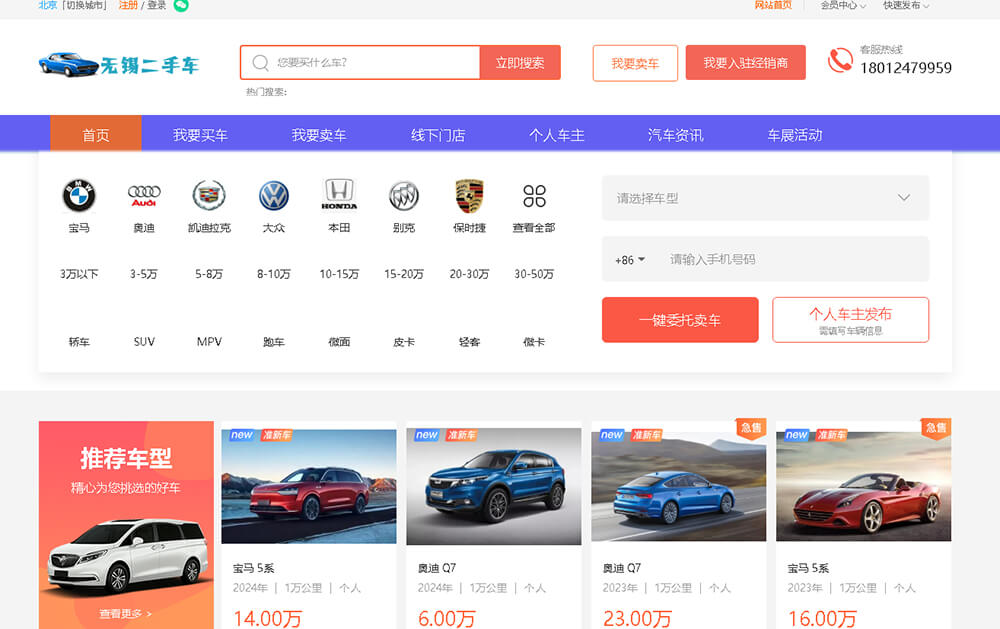Open the 请选择车型 model dropdown
The height and width of the screenshot is (629, 1000).
pyautogui.click(x=765, y=197)
